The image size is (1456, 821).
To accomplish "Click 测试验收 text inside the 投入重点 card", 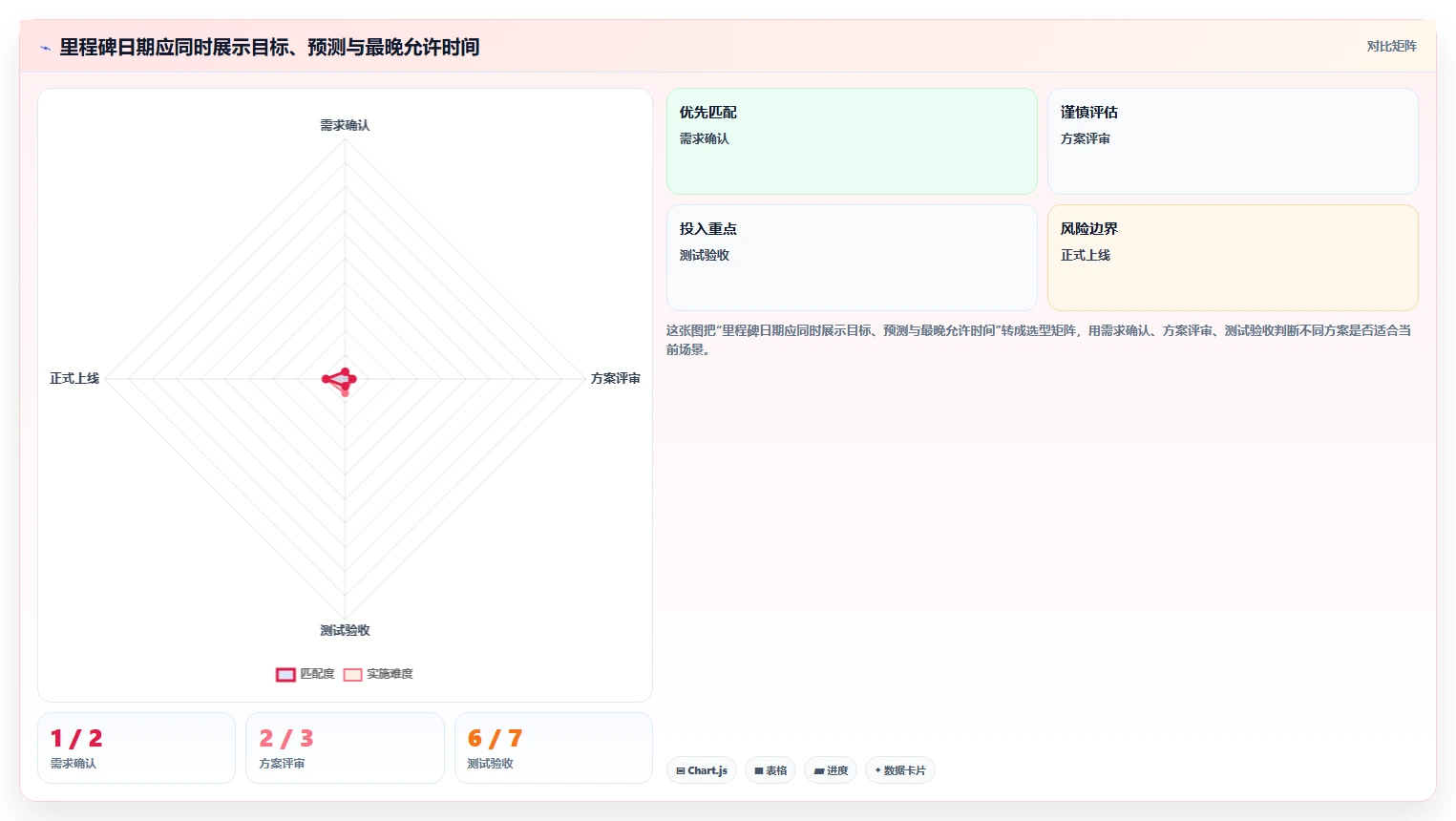I will click(705, 255).
